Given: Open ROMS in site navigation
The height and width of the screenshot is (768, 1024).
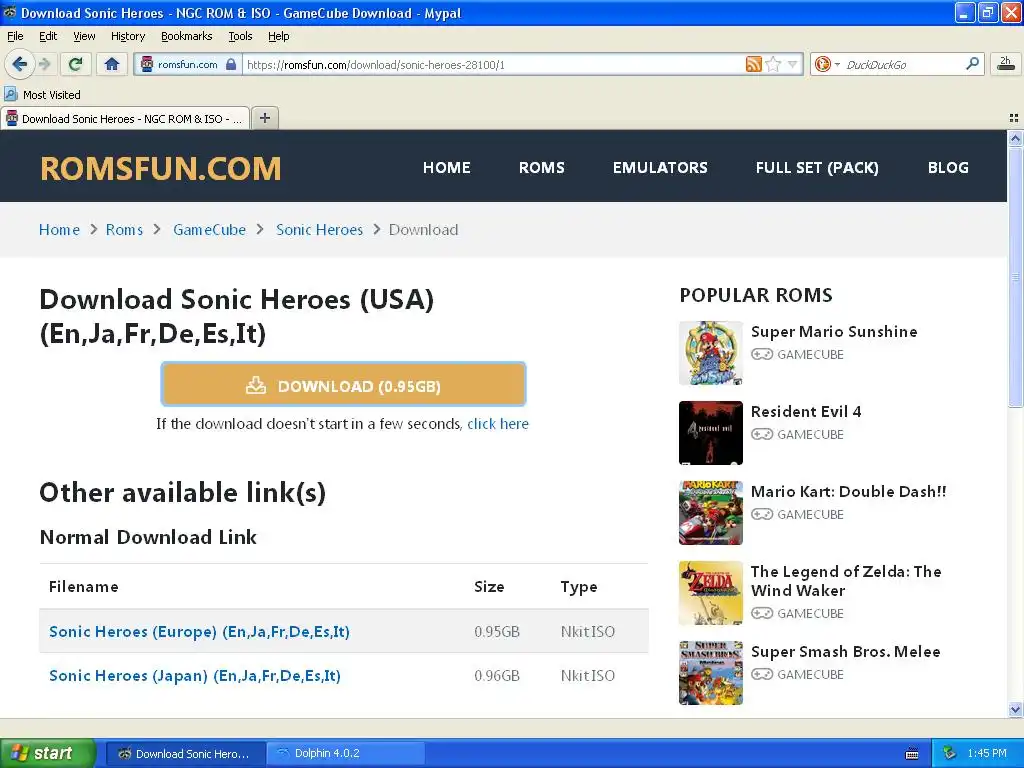Looking at the screenshot, I should 541,168.
